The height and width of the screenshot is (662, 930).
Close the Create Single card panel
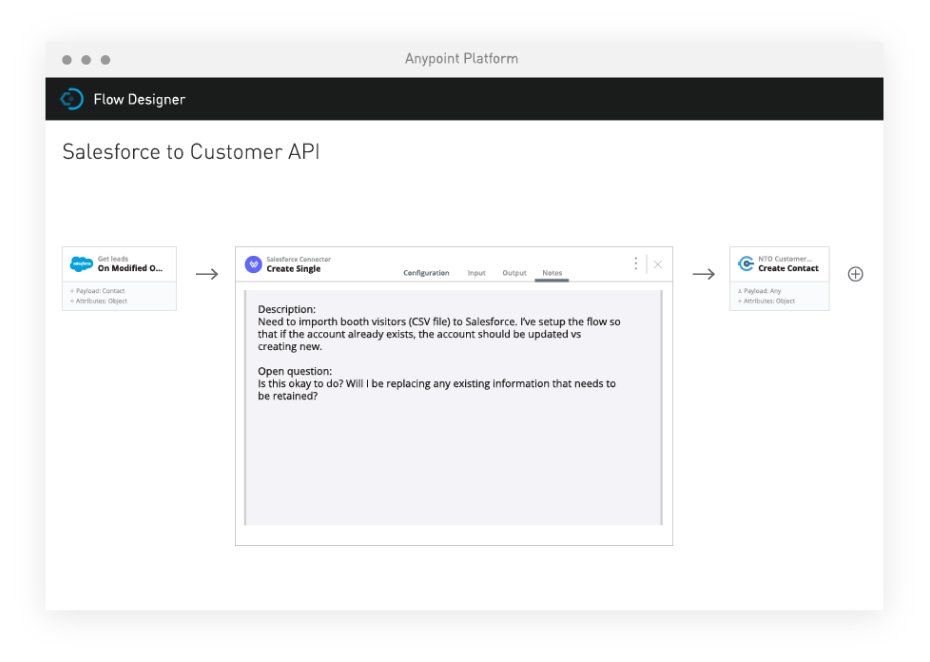[x=658, y=265]
